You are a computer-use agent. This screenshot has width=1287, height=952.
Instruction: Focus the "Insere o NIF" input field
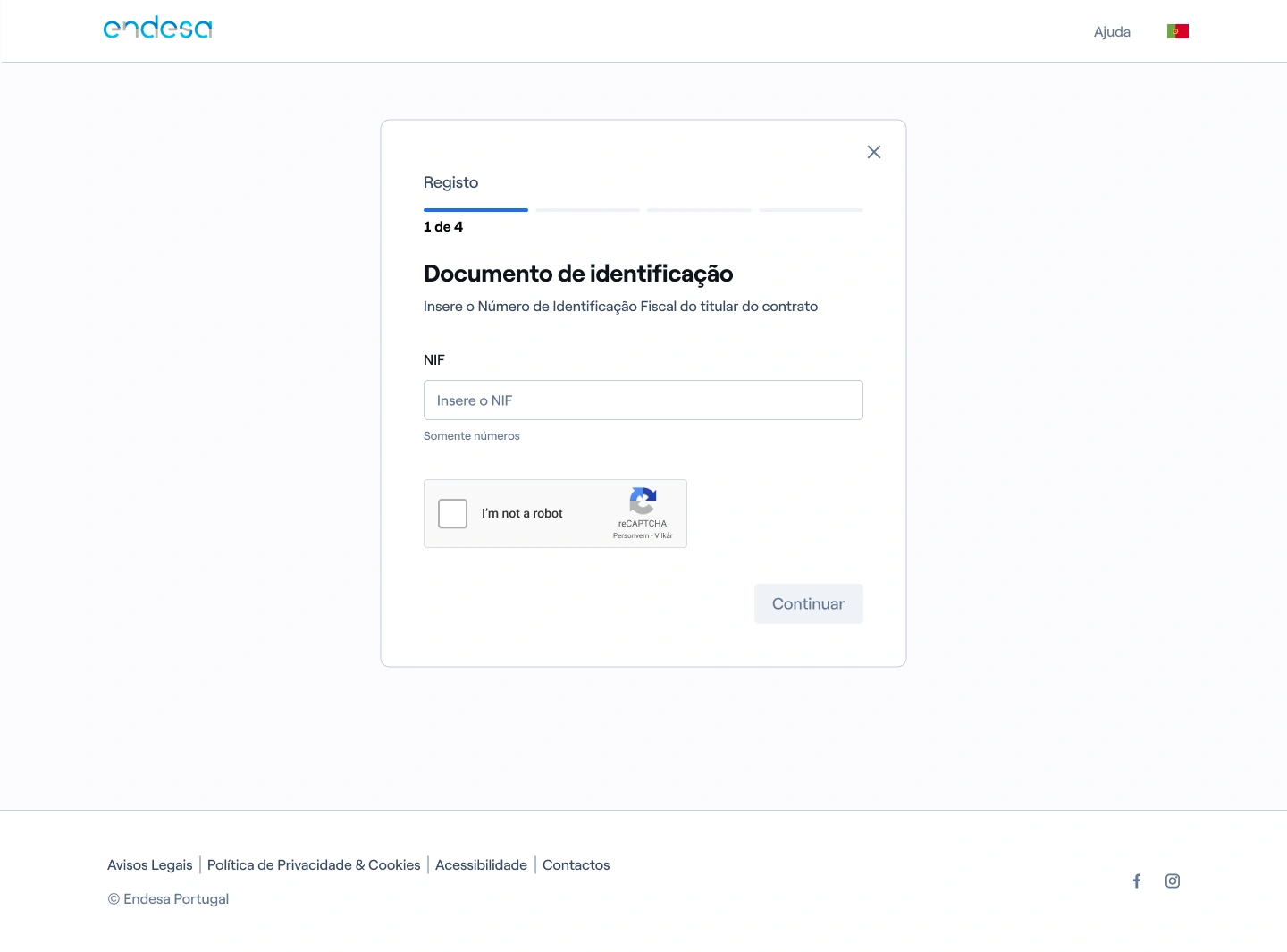tap(643, 400)
